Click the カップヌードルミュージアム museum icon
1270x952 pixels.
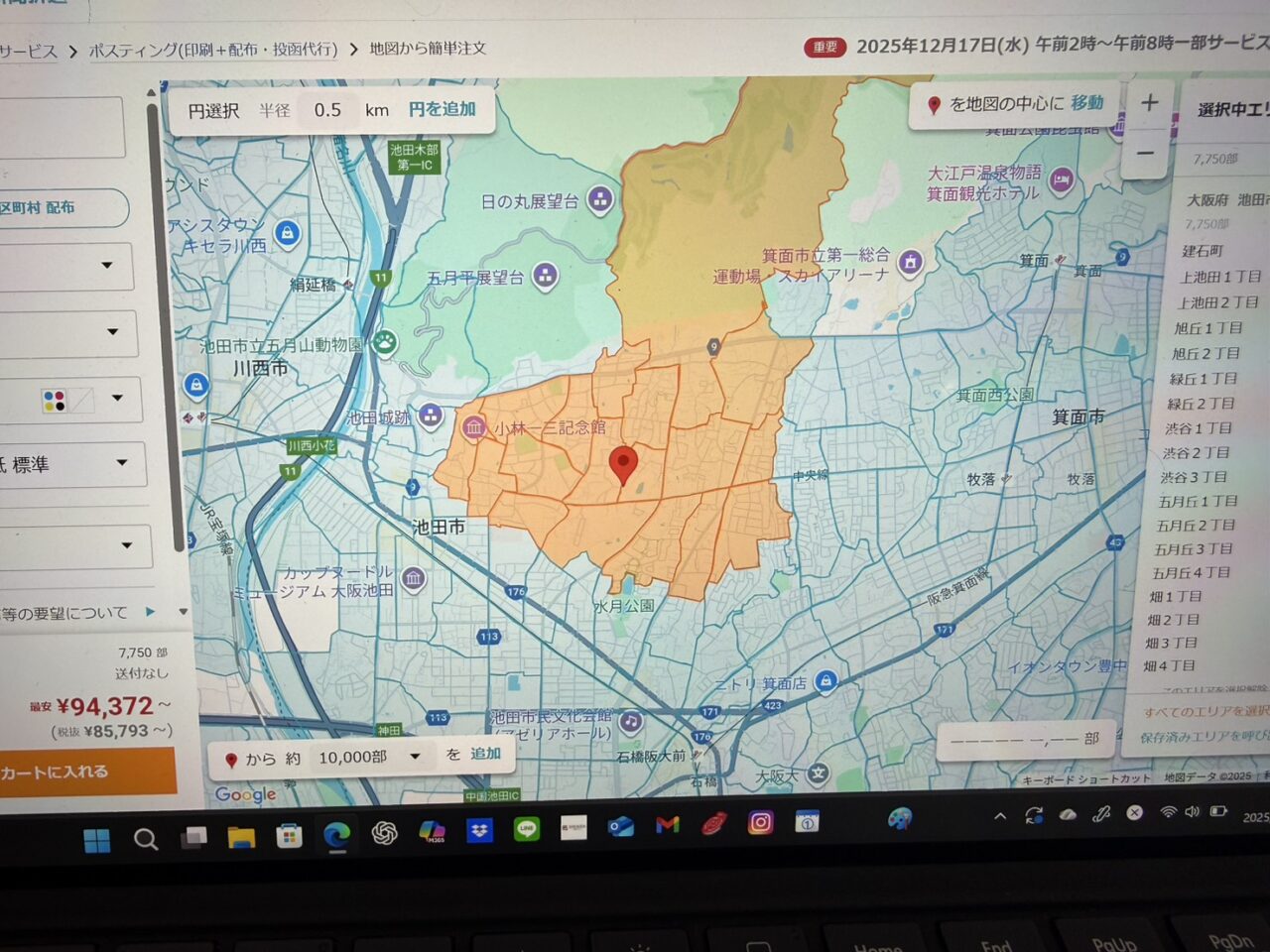tap(414, 578)
